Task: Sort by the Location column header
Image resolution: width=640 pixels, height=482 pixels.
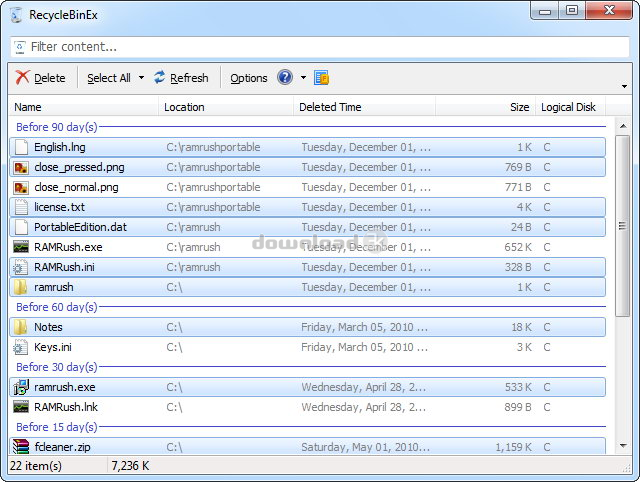Action: 226,107
